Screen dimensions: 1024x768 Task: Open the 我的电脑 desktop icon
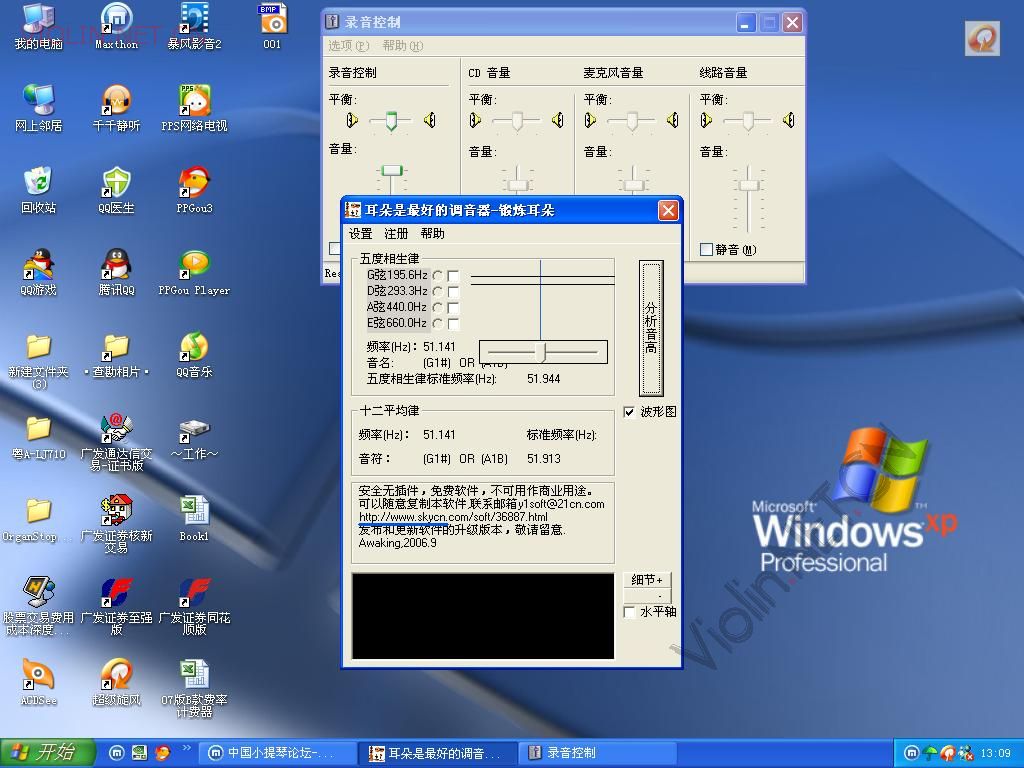coord(39,26)
